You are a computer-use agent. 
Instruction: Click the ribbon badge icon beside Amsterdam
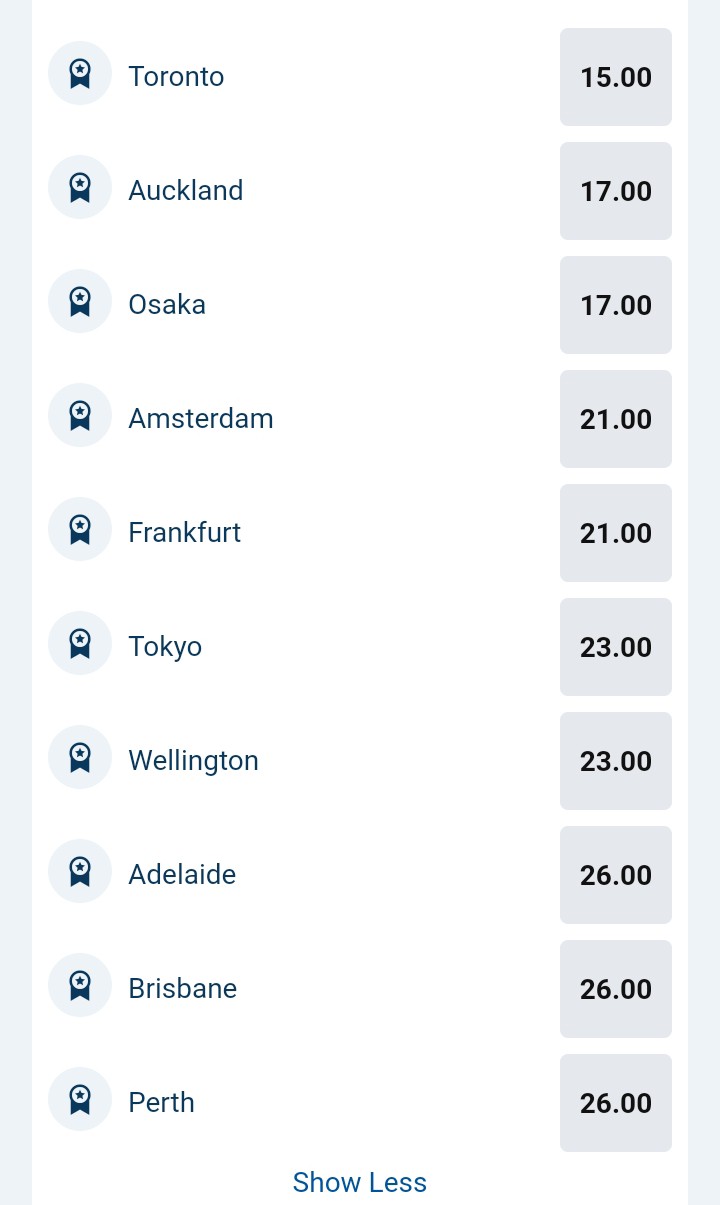[80, 416]
